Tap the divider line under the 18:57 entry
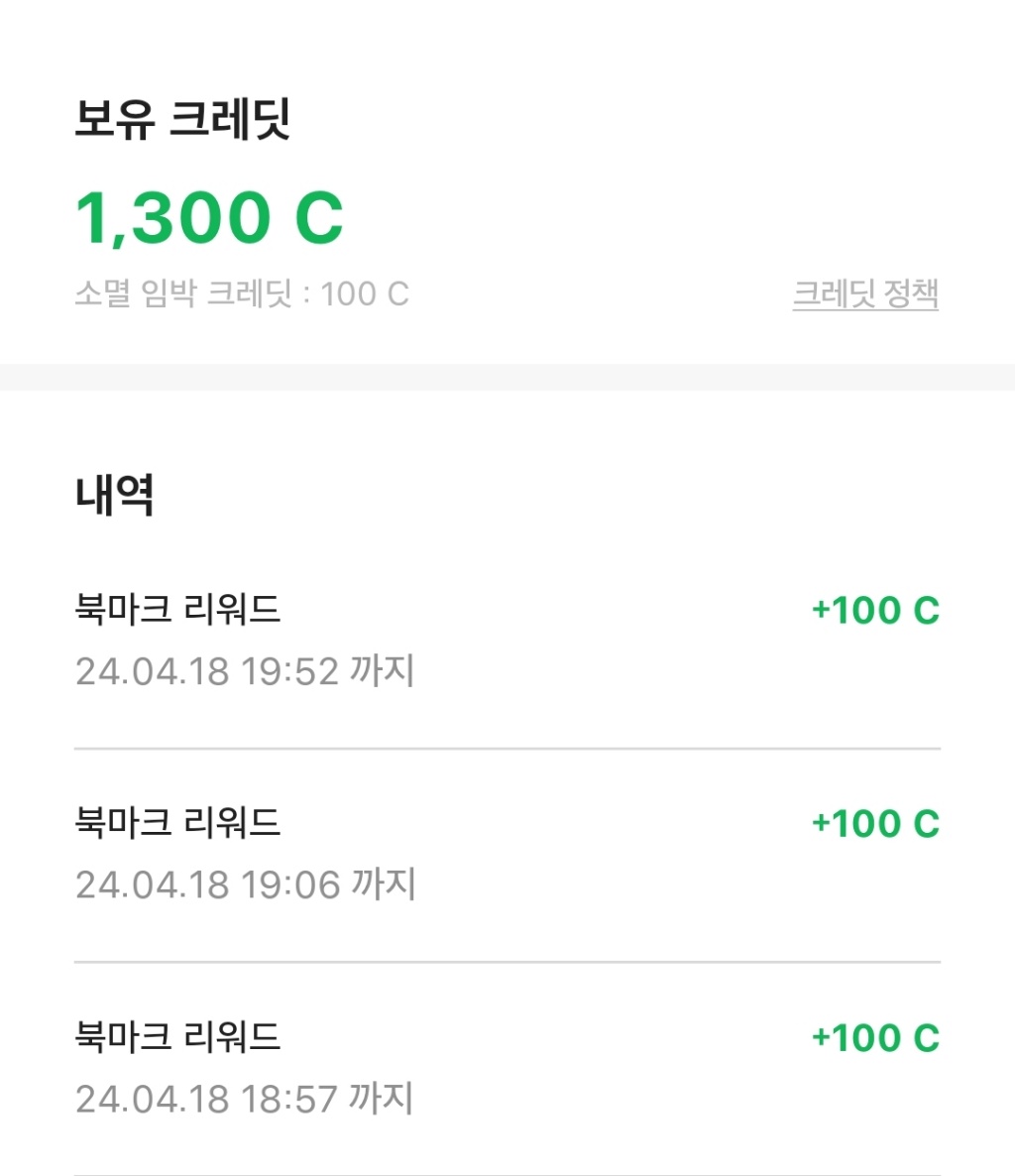The width and height of the screenshot is (1015, 1176). [507, 1174]
